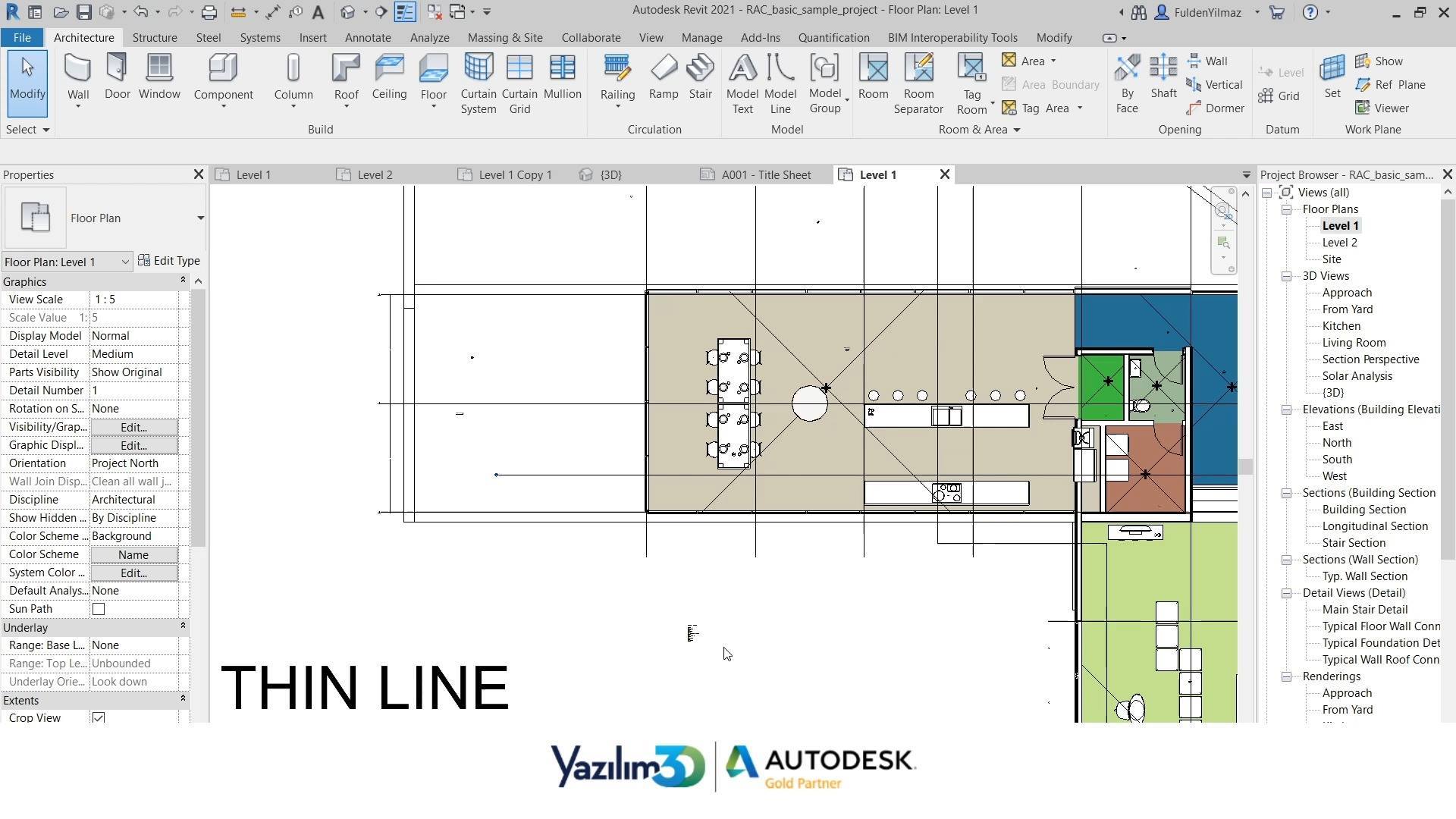The image size is (1456, 819).
Task: Click the View Scale value field
Action: pos(134,300)
